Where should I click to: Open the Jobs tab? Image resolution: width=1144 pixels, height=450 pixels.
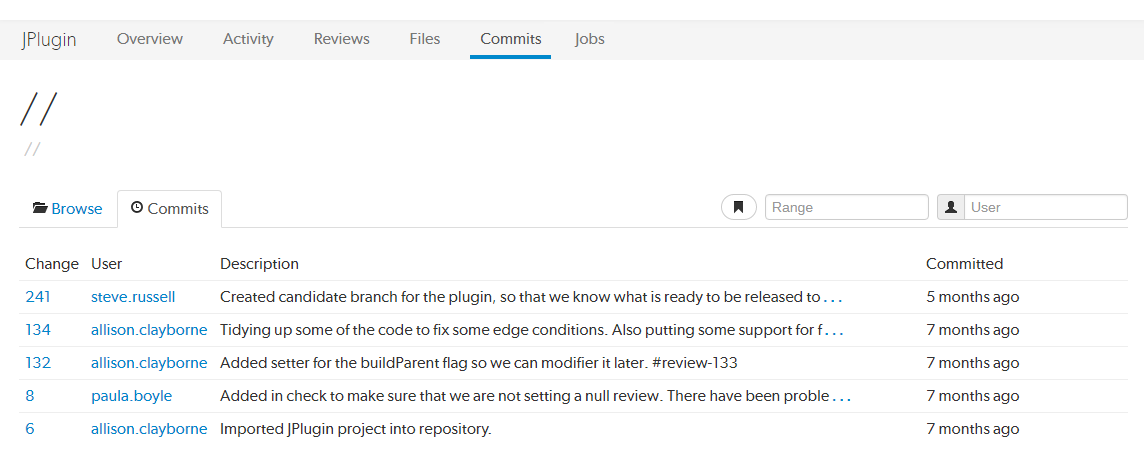[590, 39]
